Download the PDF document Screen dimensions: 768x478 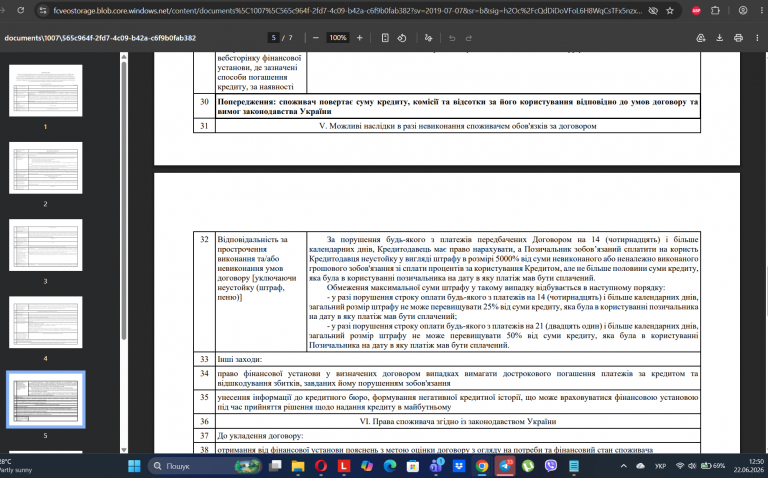pos(720,38)
